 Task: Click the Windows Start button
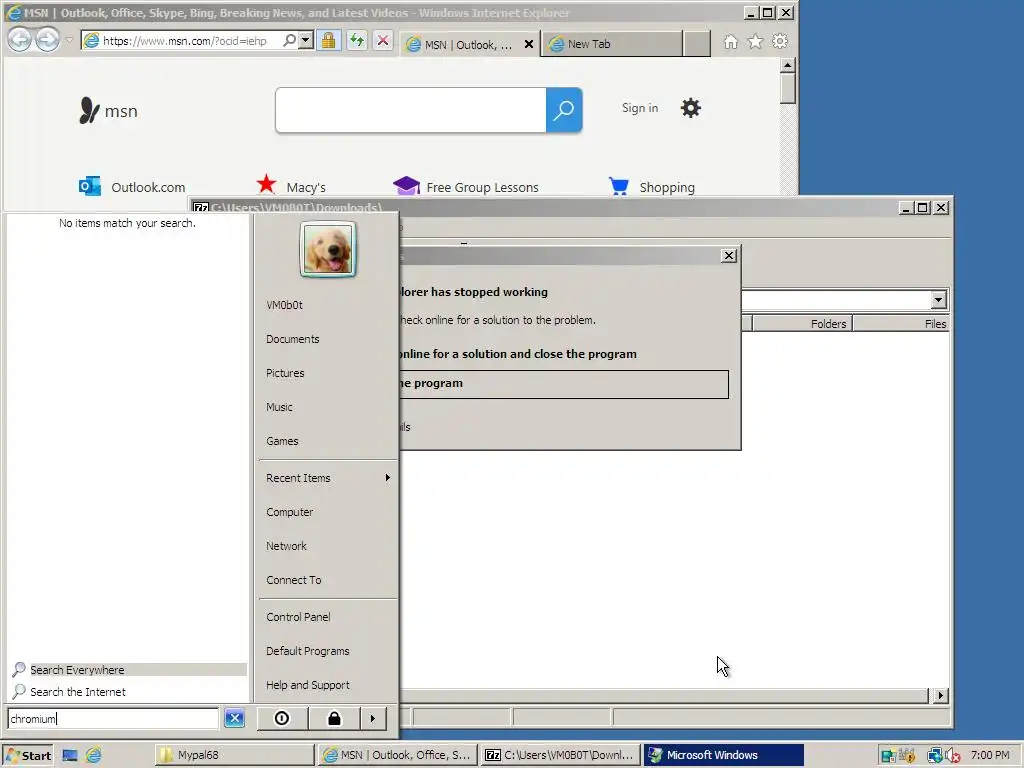27,755
